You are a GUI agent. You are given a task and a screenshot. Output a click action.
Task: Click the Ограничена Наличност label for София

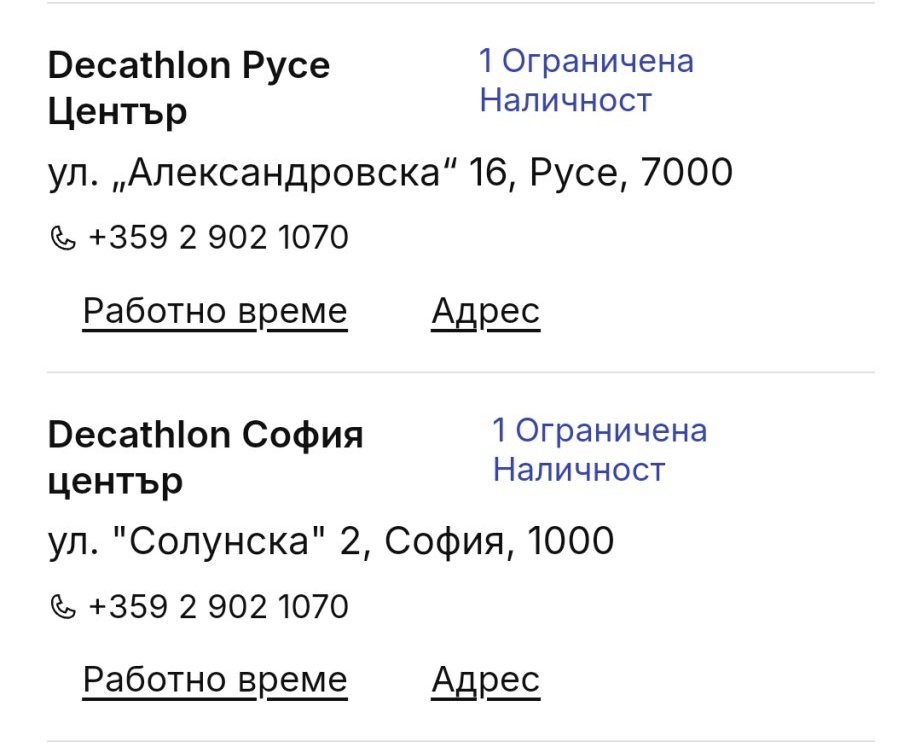coord(599,449)
